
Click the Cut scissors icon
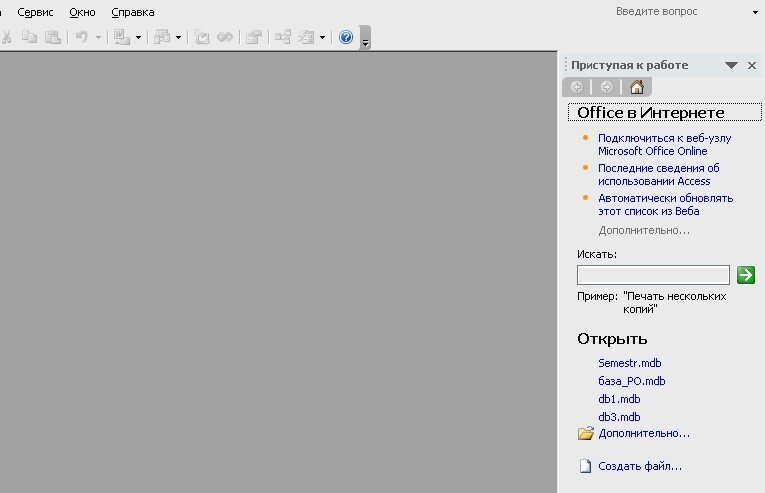(x=6, y=37)
